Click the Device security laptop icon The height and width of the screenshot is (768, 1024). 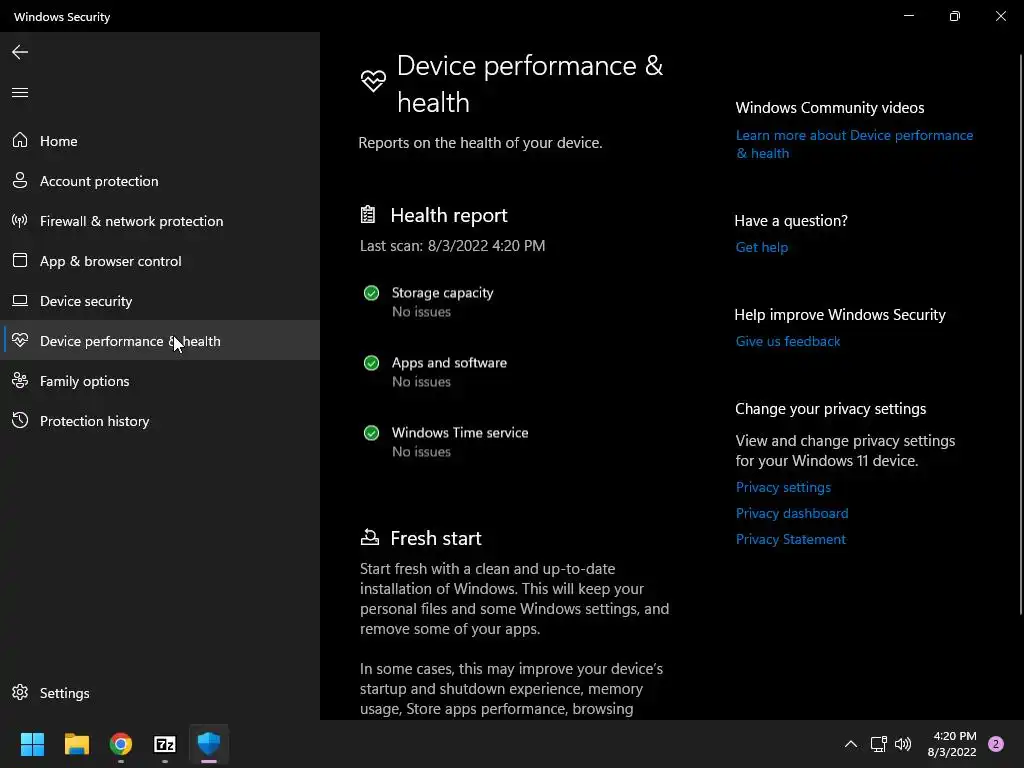point(20,300)
